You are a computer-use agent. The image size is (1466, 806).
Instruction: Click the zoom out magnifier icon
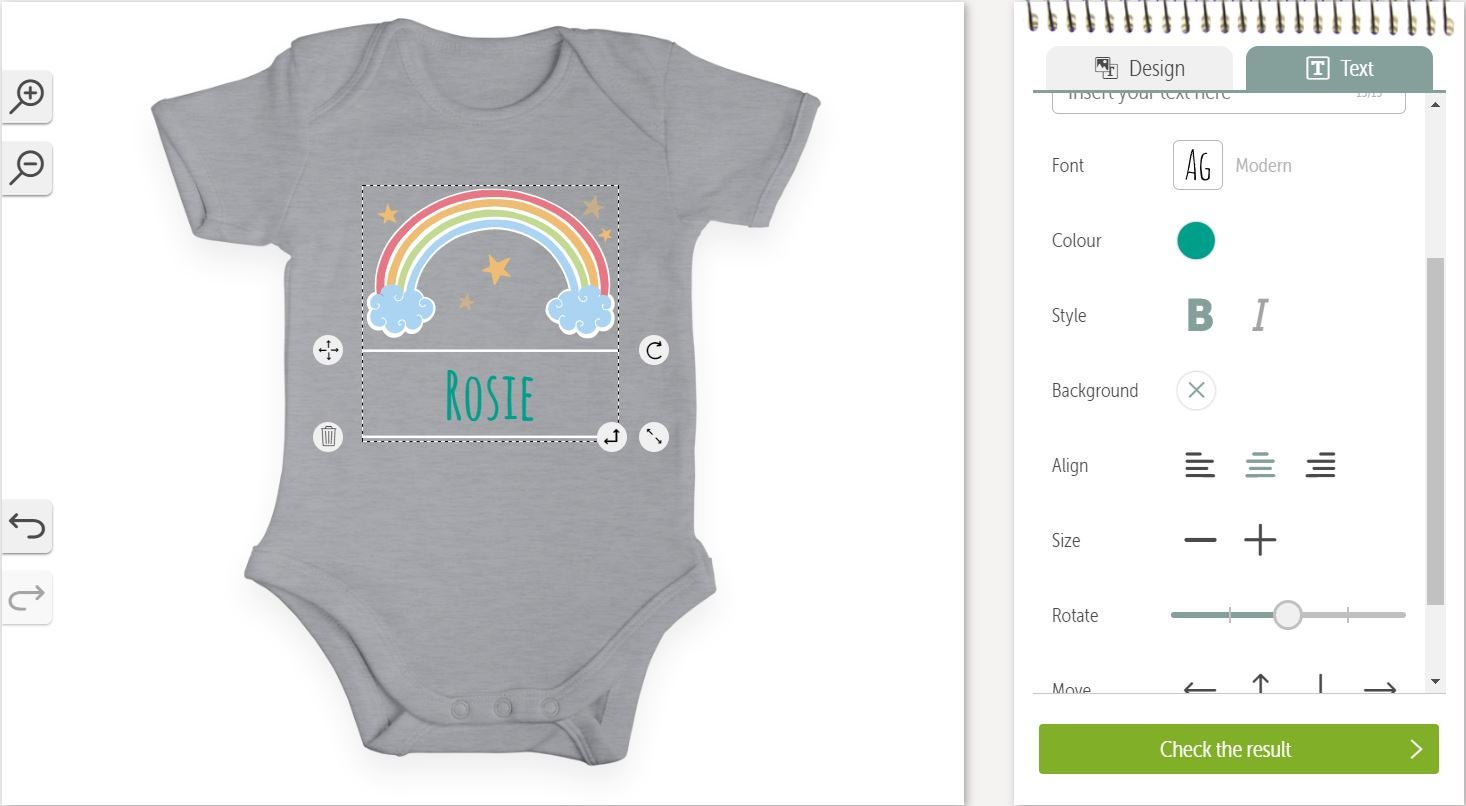click(x=27, y=168)
